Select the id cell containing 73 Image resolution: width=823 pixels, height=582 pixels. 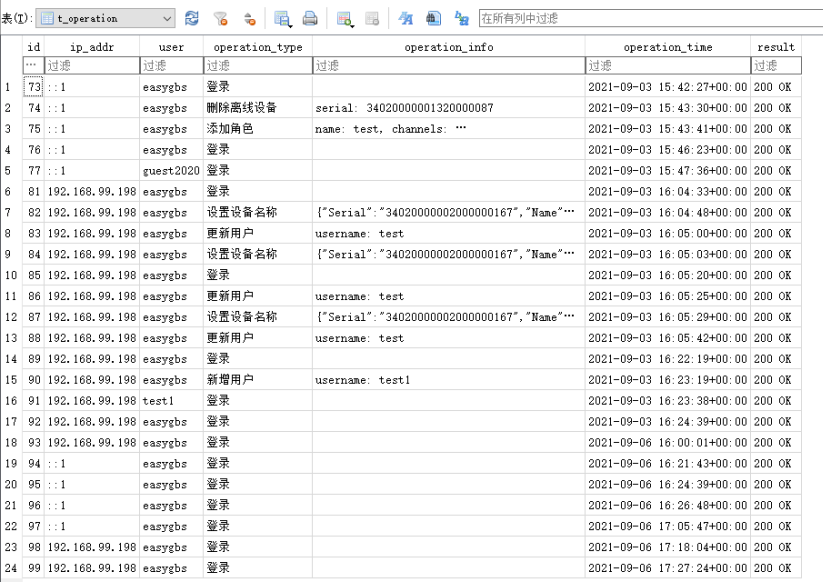pos(34,87)
